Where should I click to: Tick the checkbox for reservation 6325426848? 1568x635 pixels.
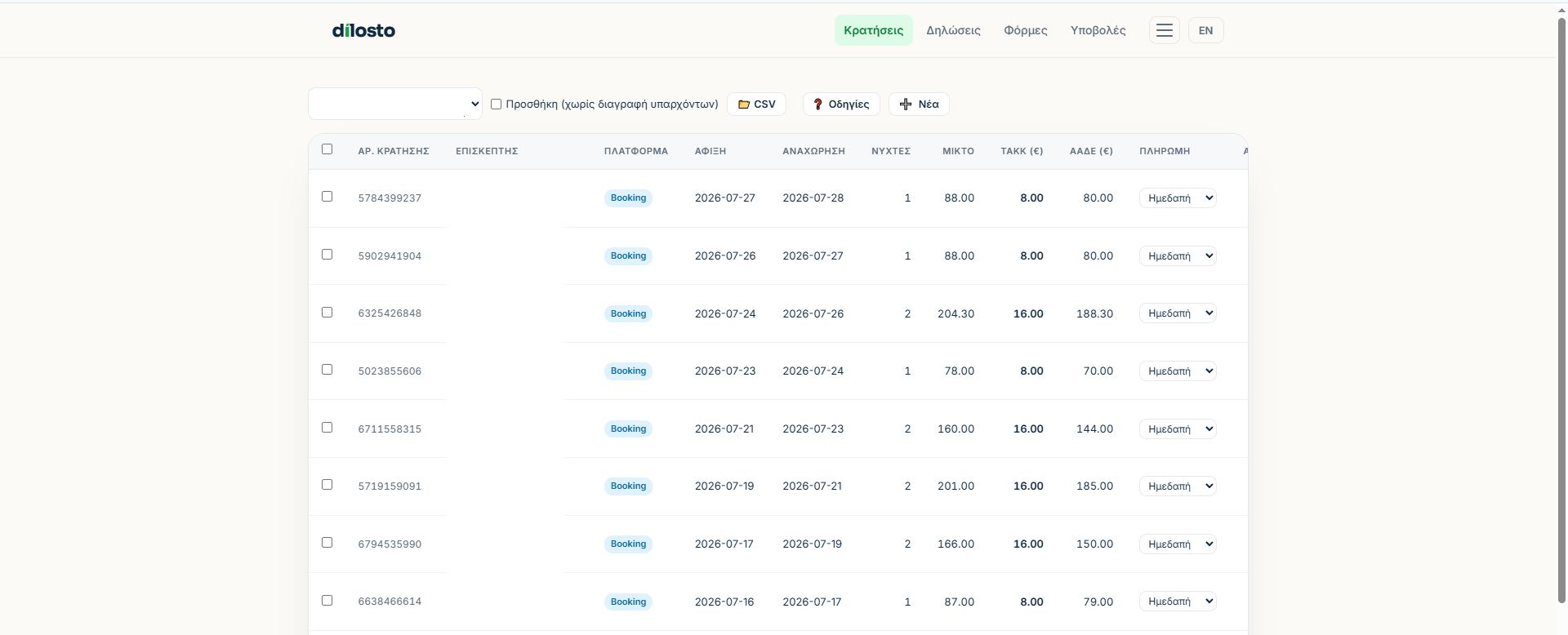(x=327, y=313)
